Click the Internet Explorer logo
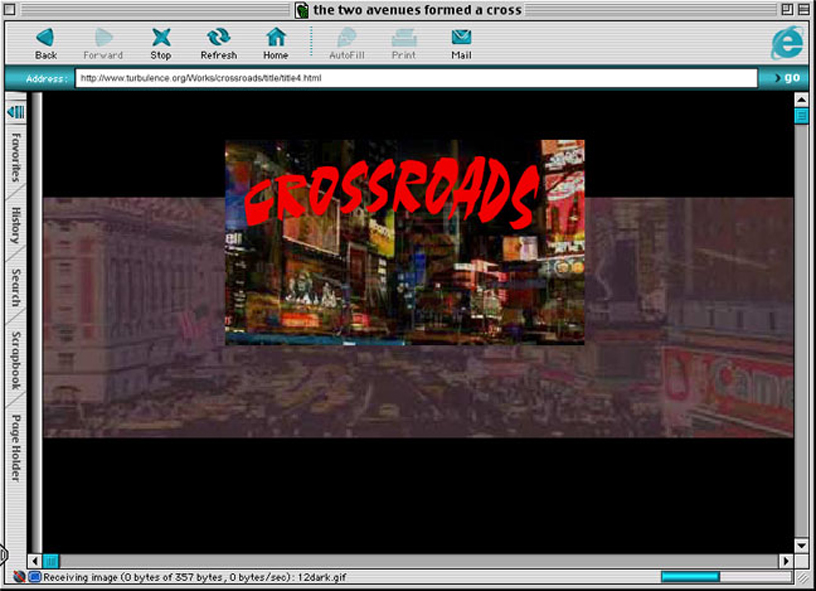 pos(786,41)
